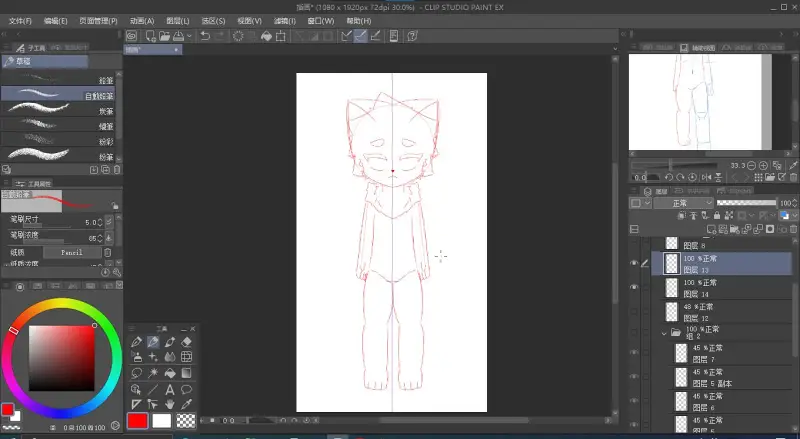This screenshot has width=800, height=439.
Task: Toggle visibility of layer 5 副本
Action: pyautogui.click(x=634, y=377)
